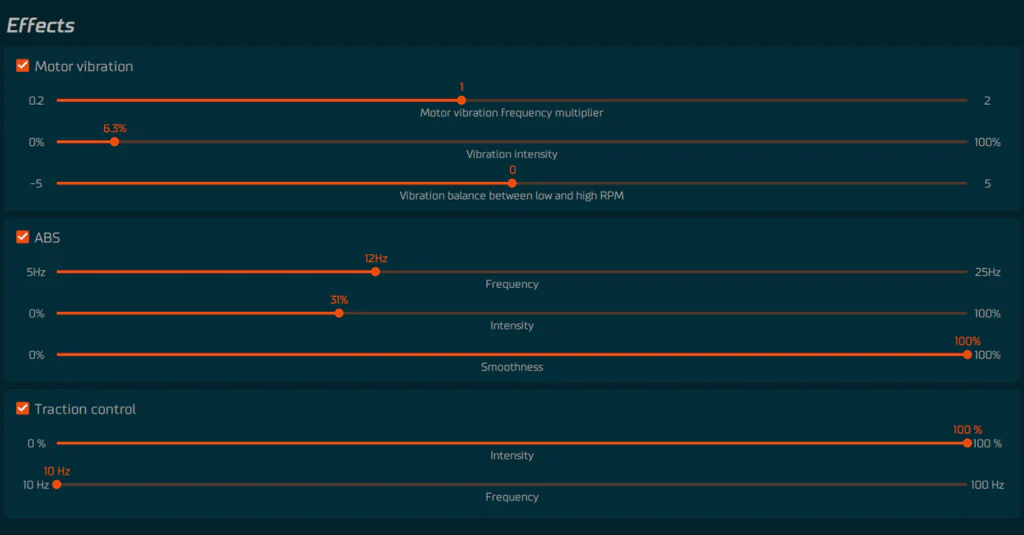Click the "Vibration balance between low and high RPM" caption
Image resolution: width=1024 pixels, height=535 pixels.
[x=512, y=196]
